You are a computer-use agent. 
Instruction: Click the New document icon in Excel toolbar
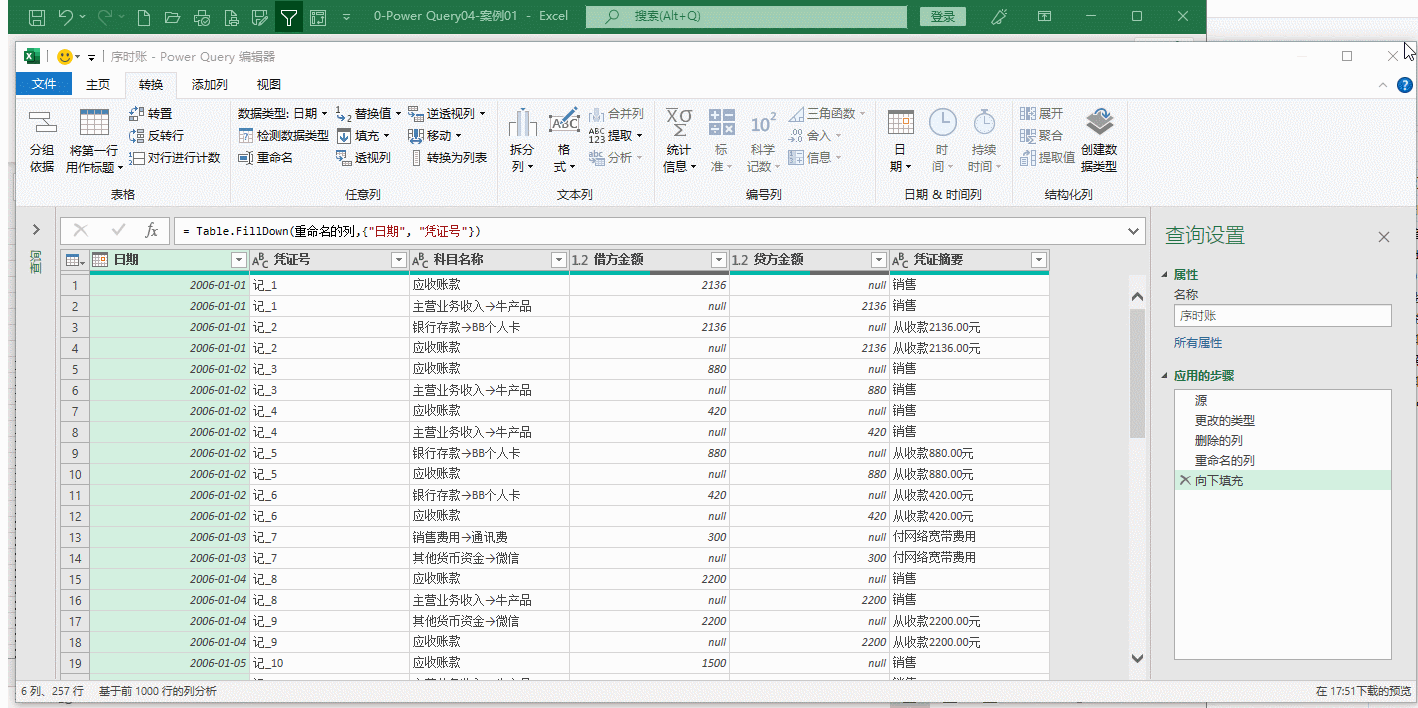click(144, 16)
